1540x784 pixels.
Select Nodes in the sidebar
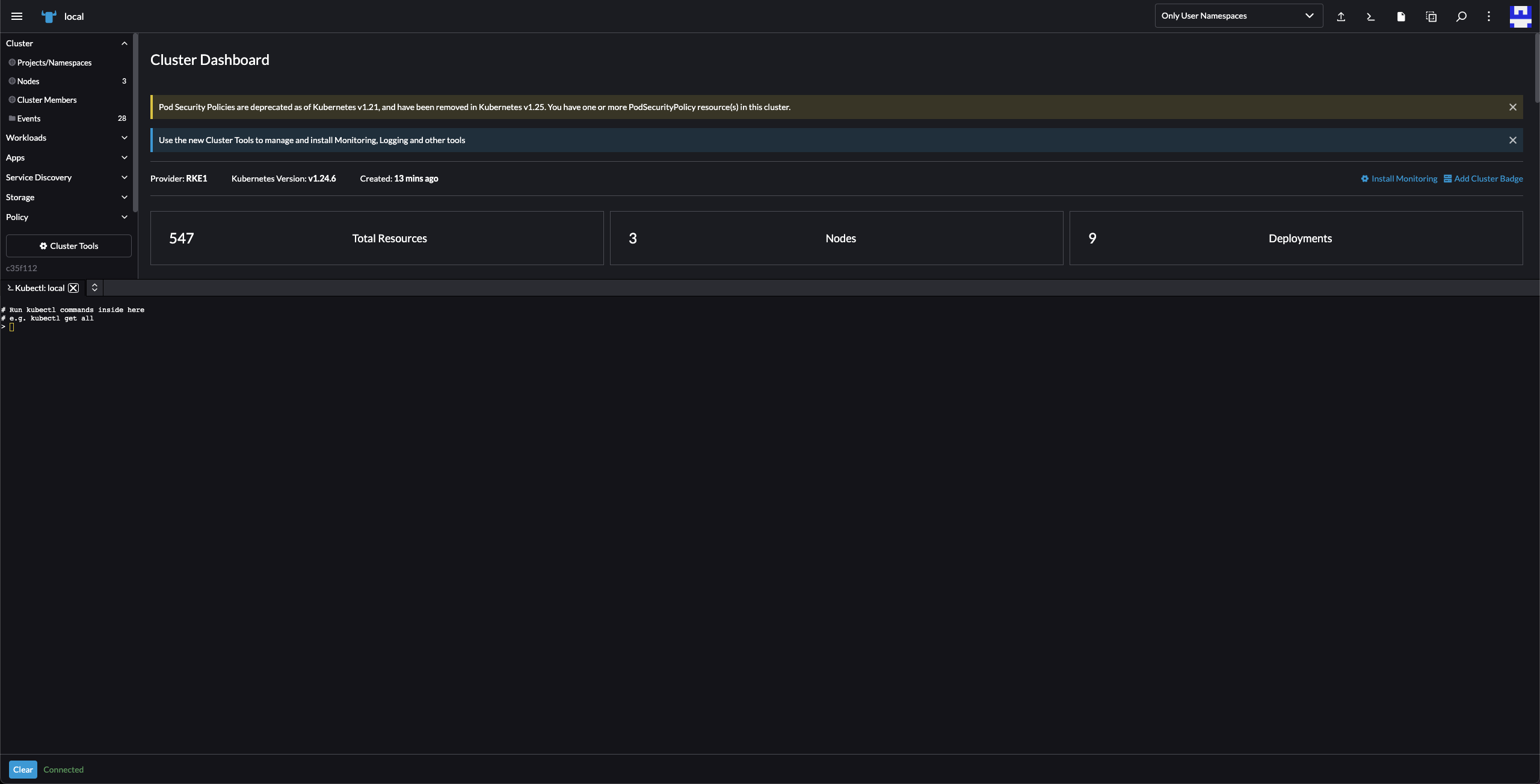point(28,81)
